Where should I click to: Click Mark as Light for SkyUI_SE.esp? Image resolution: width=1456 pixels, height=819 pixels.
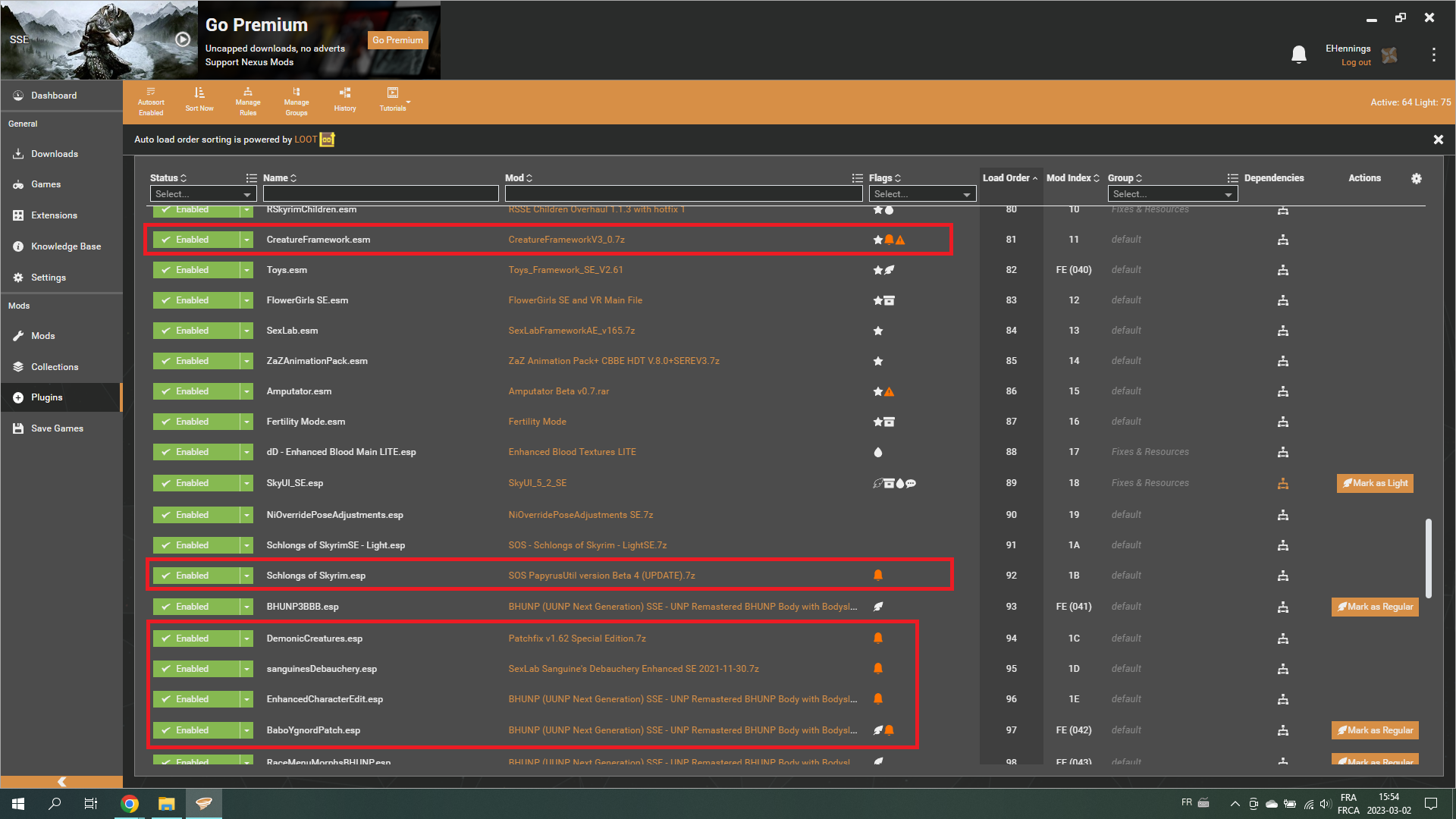[x=1375, y=483]
